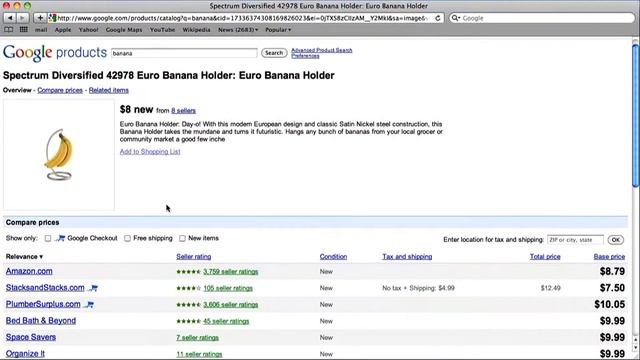The height and width of the screenshot is (360, 640).
Task: Click the OK button for location
Action: [616, 240]
